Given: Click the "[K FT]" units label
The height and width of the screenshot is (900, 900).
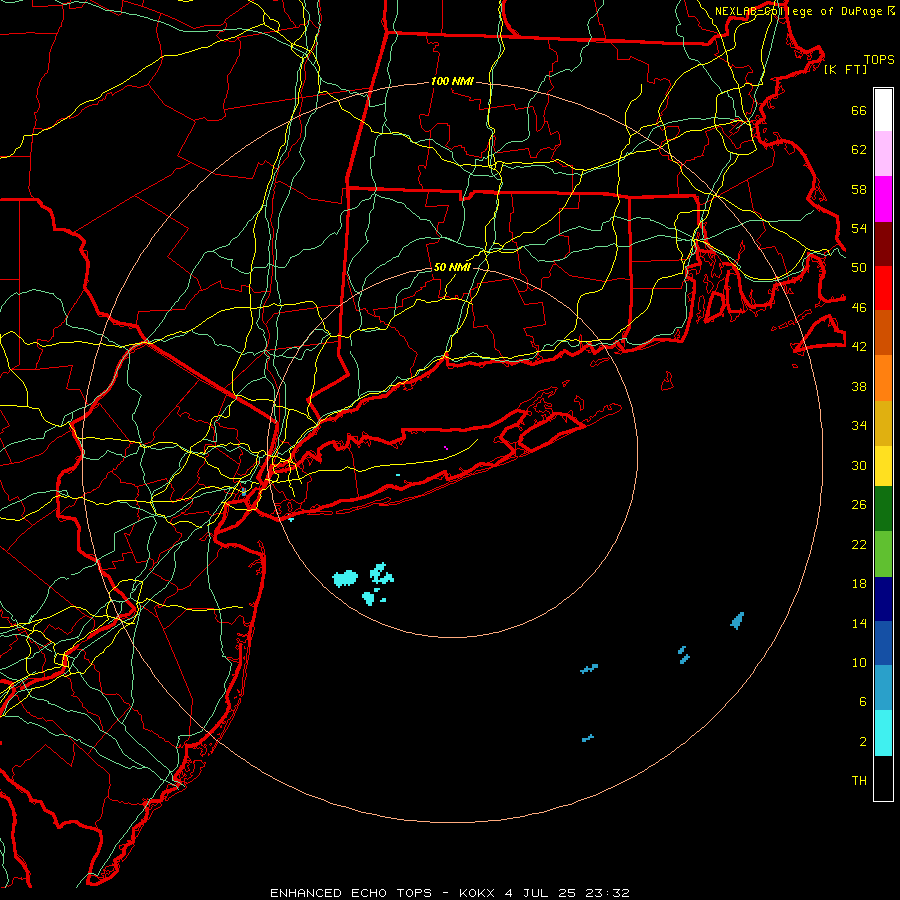Looking at the screenshot, I should point(845,69).
